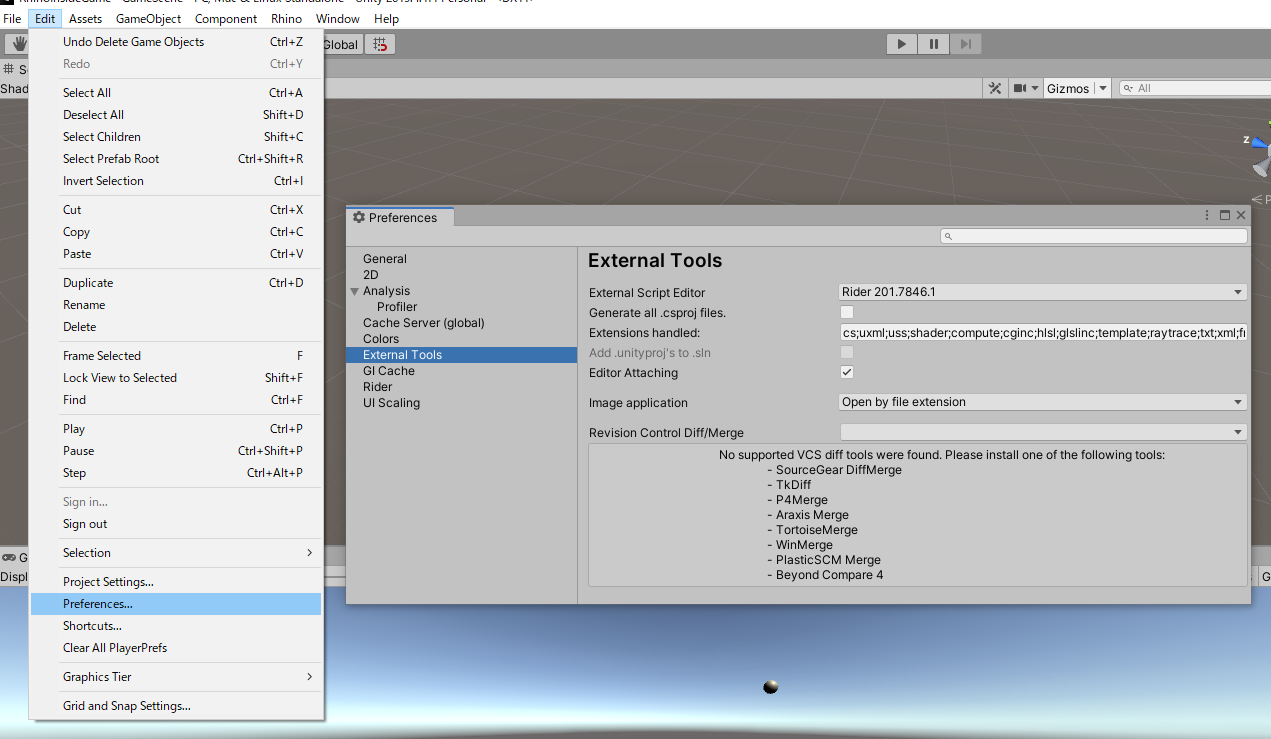Select the Hand tool in the toolbar
The height and width of the screenshot is (739, 1271).
[17, 44]
